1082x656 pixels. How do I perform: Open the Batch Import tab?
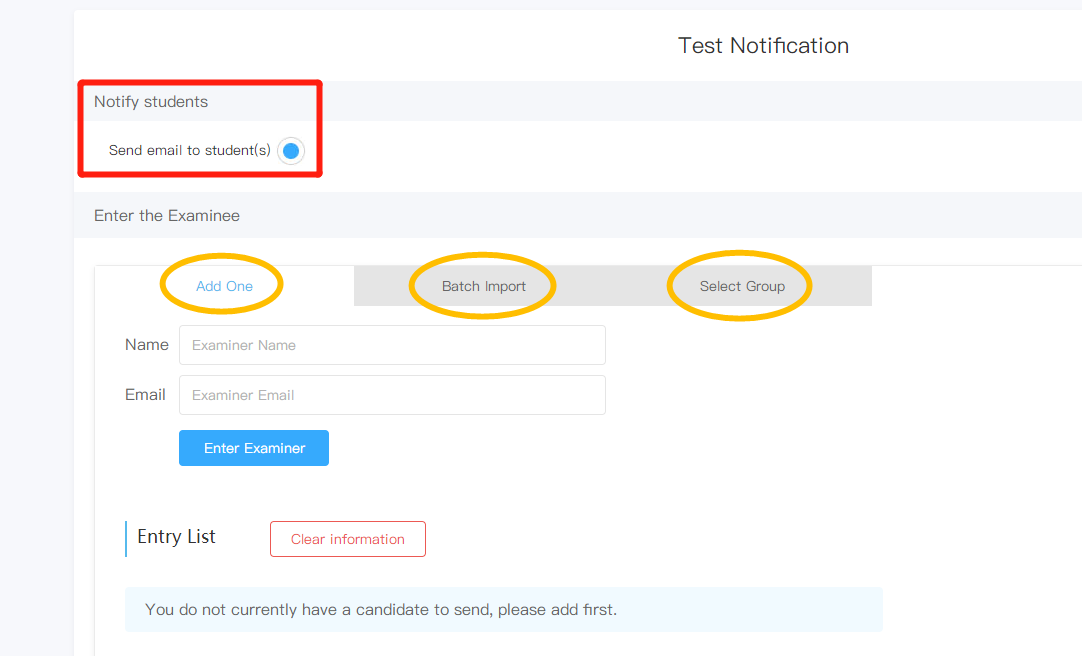click(484, 286)
